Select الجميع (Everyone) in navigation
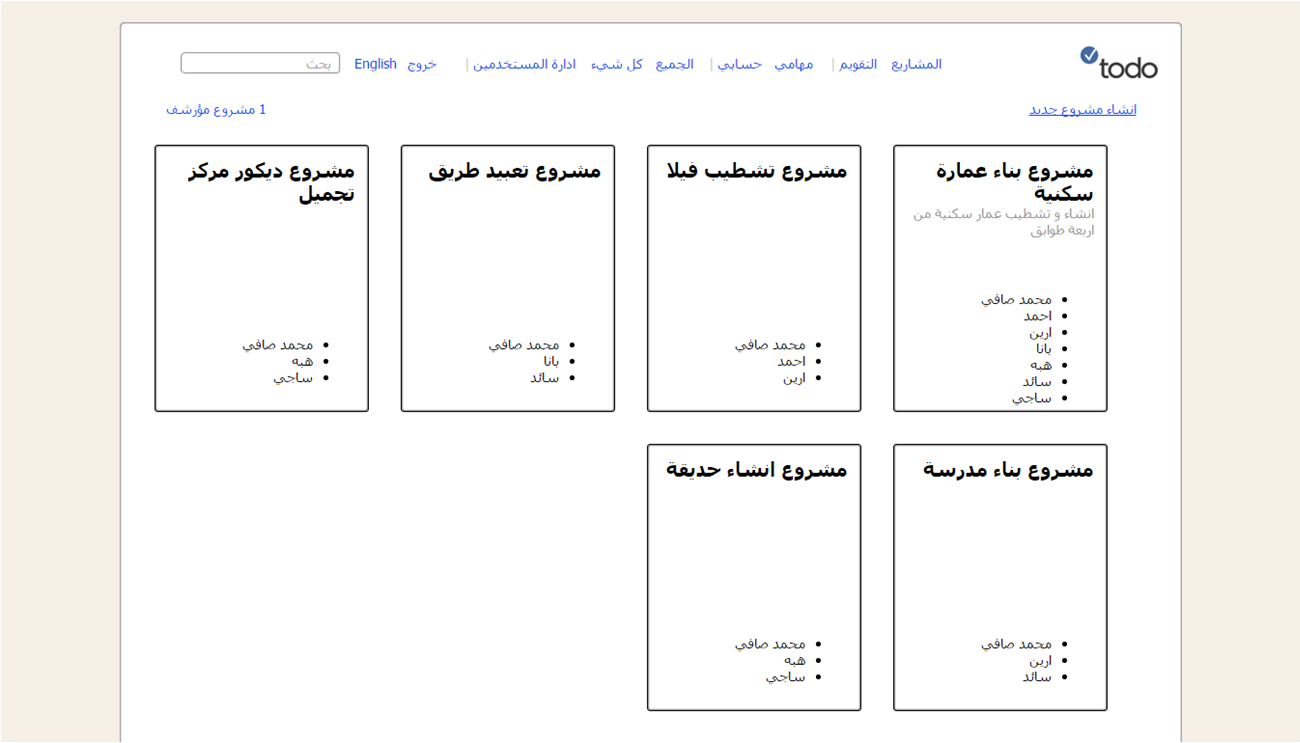 (675, 64)
